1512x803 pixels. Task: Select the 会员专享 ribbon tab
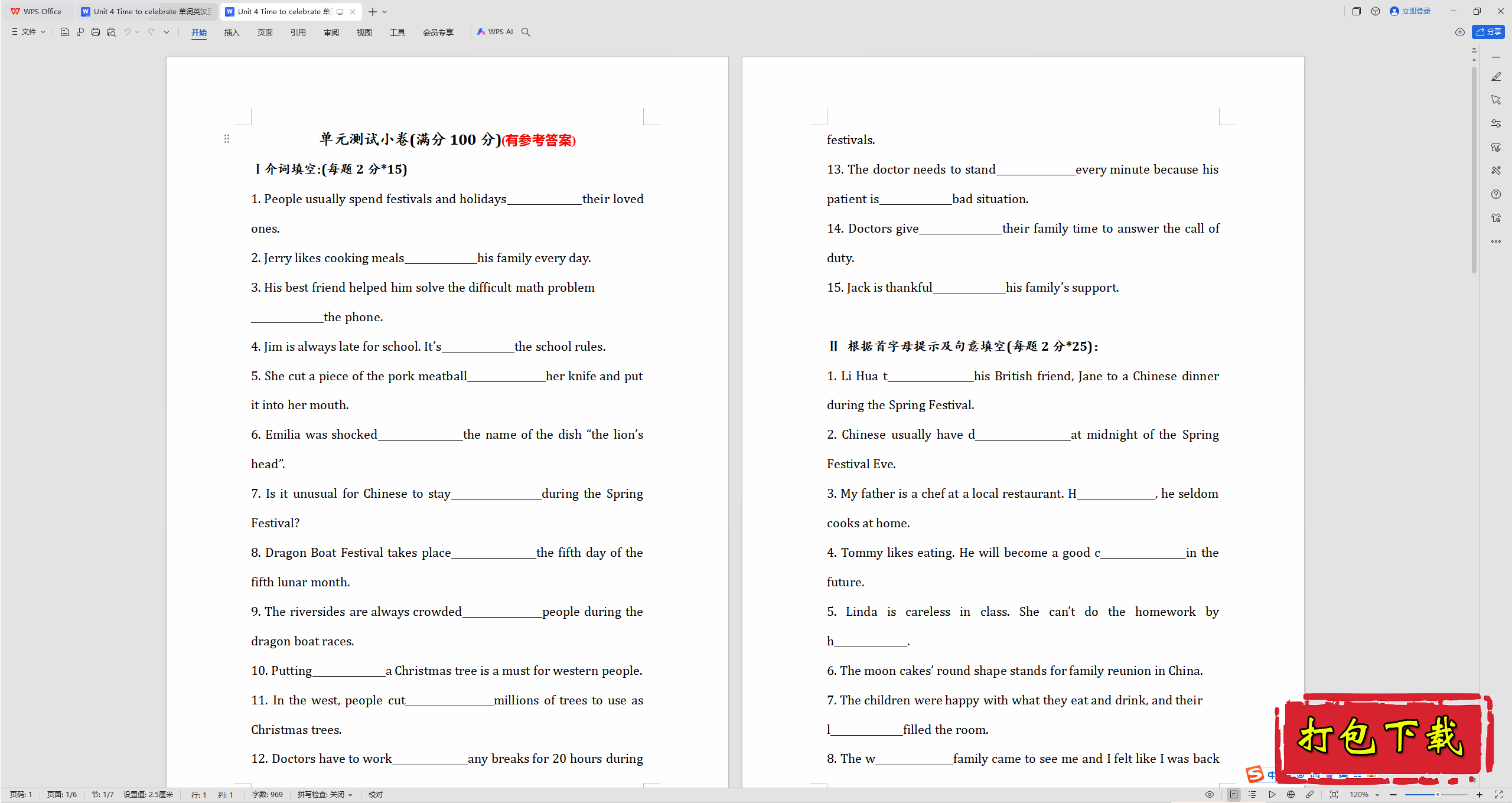(438, 32)
